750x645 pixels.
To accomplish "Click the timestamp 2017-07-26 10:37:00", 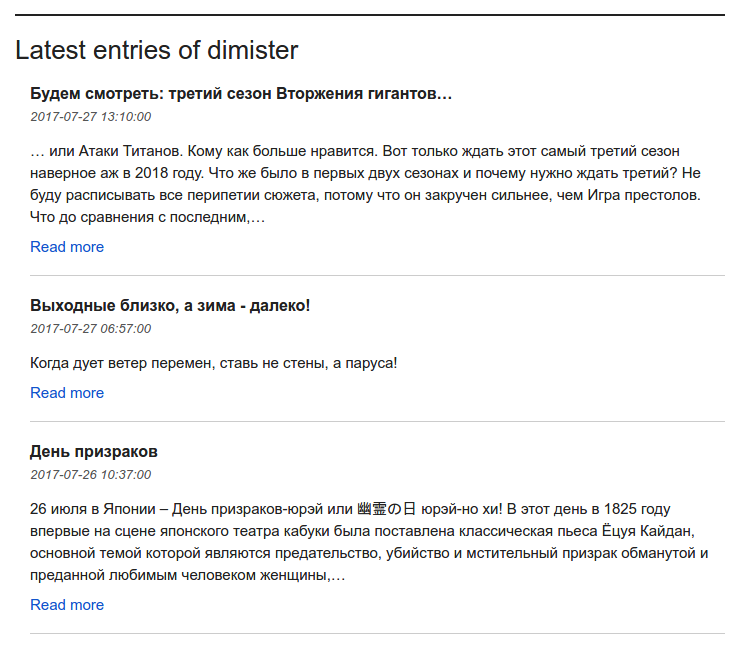I will (x=90, y=474).
